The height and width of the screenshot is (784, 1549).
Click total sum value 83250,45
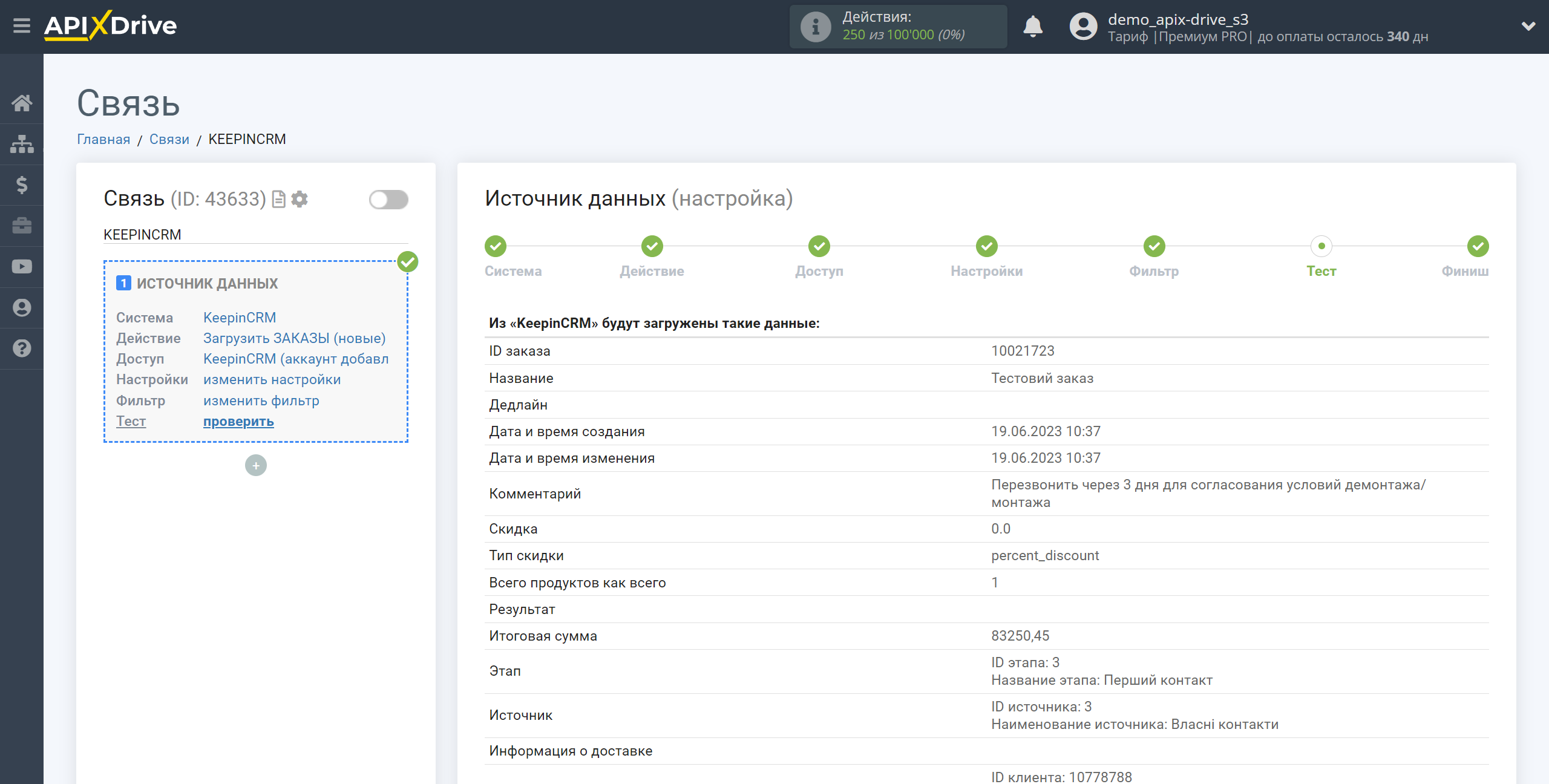[1020, 636]
